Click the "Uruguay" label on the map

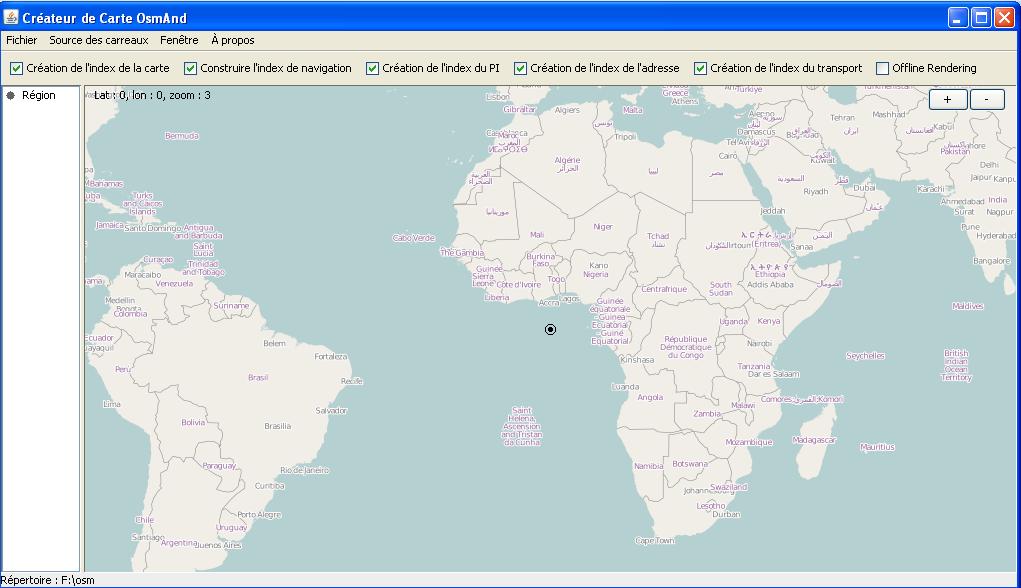[231, 527]
